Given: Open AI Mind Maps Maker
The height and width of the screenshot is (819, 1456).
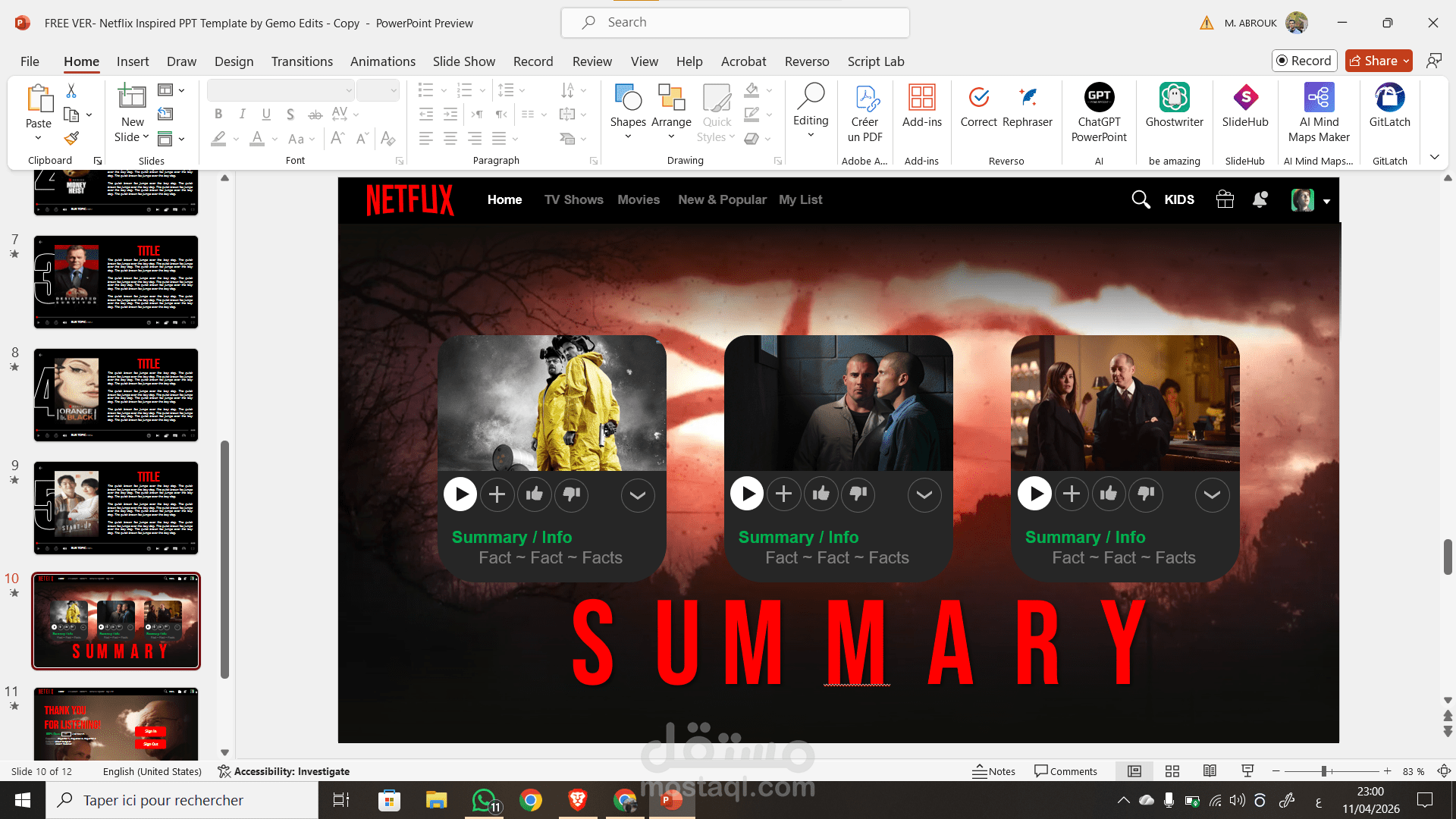Looking at the screenshot, I should [1319, 113].
